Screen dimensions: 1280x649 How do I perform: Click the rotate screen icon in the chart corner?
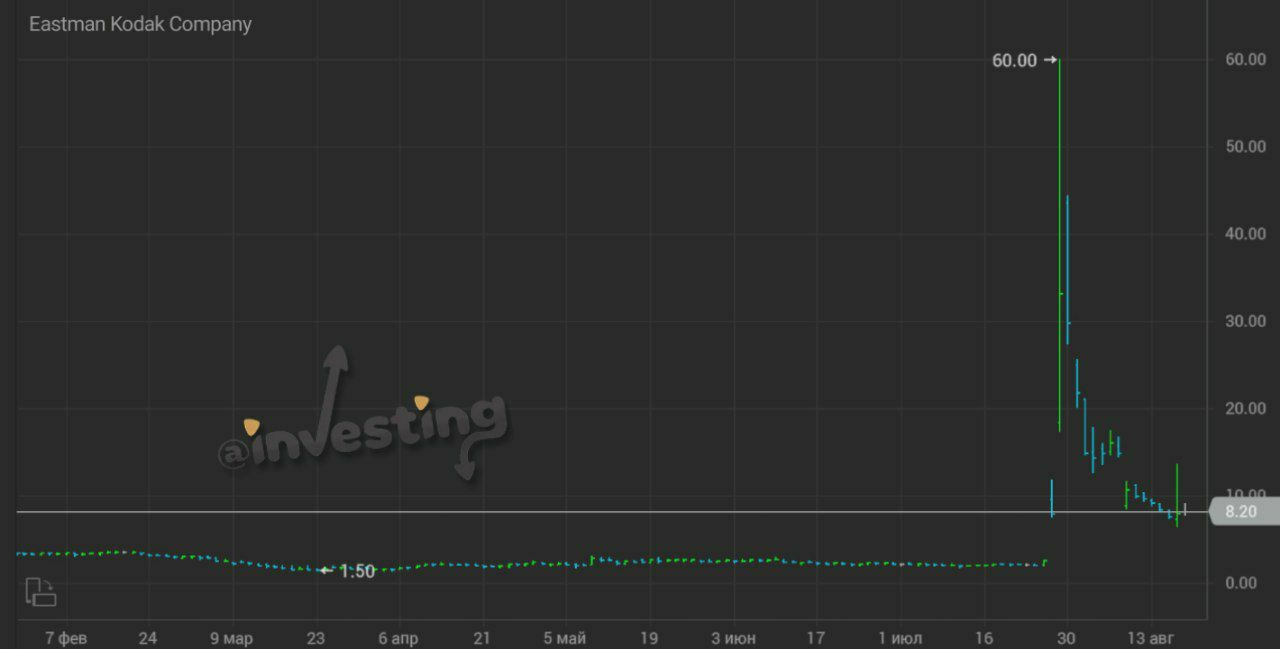tap(41, 592)
